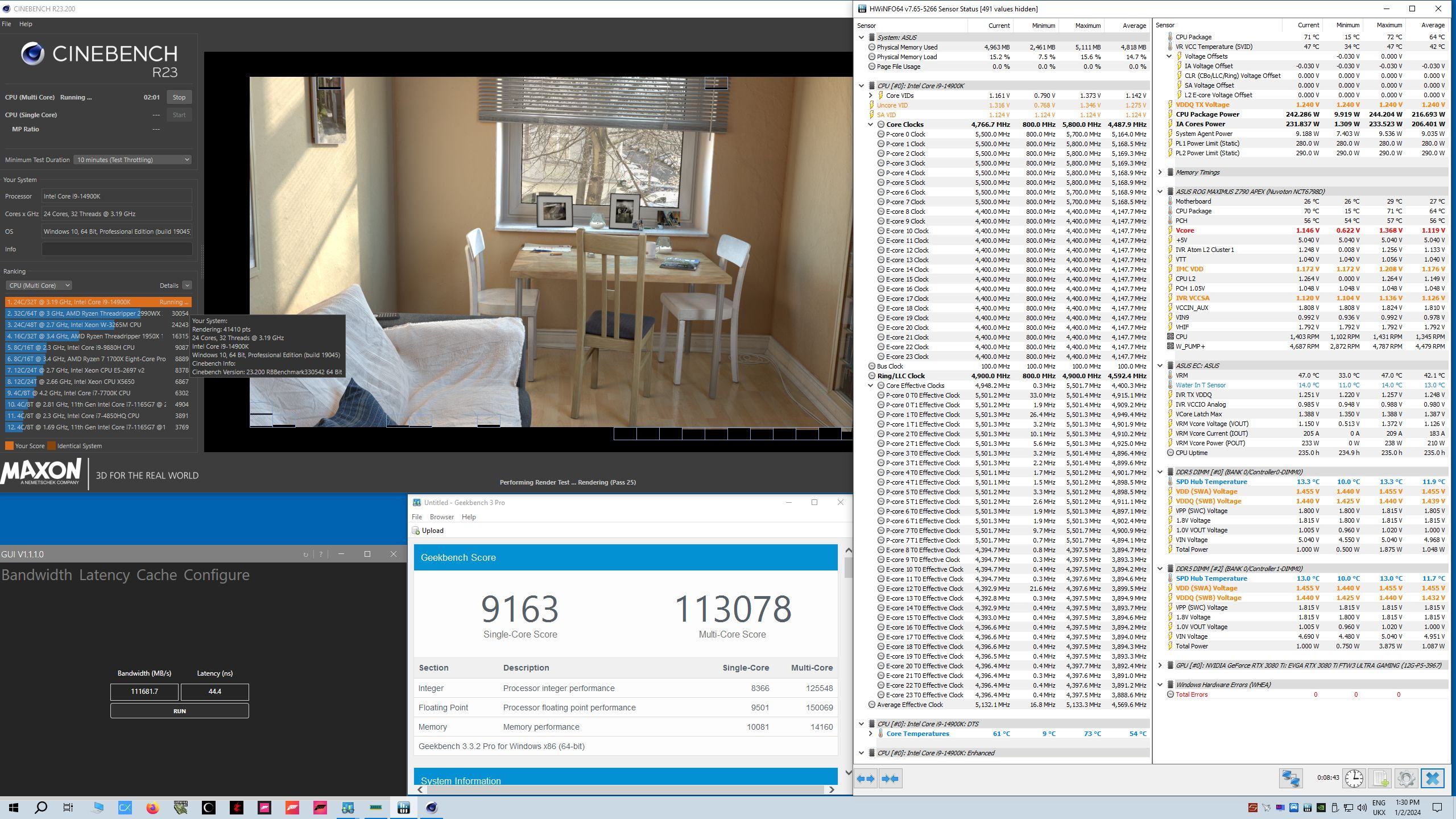Open Cinebench Help menu
The height and width of the screenshot is (819, 1456).
[26, 24]
